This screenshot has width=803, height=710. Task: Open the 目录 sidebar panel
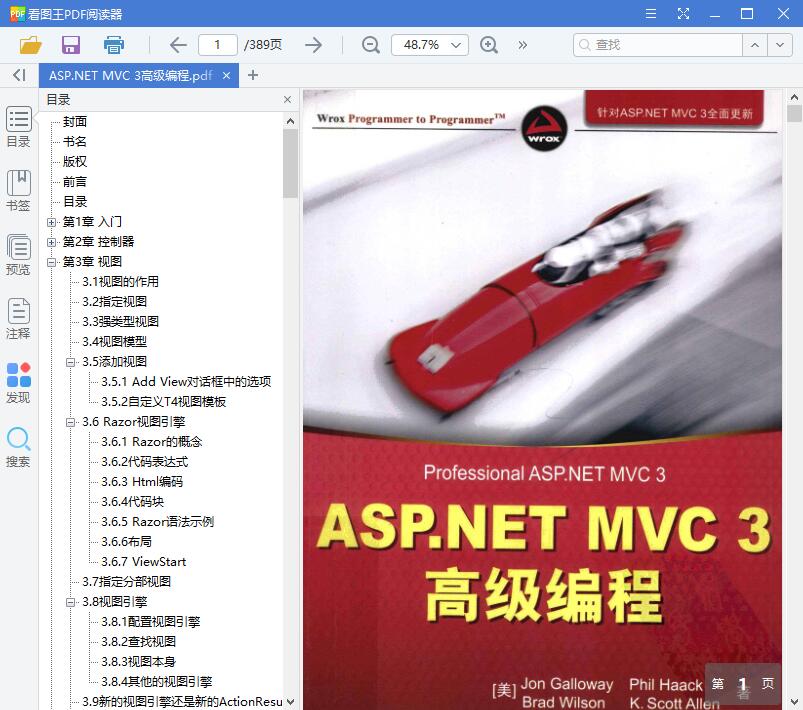[18, 127]
